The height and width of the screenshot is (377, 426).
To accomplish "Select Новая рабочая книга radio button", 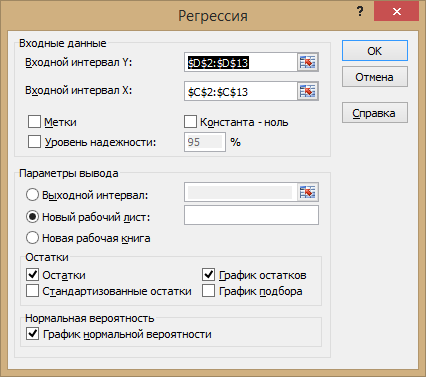I will (x=32, y=238).
